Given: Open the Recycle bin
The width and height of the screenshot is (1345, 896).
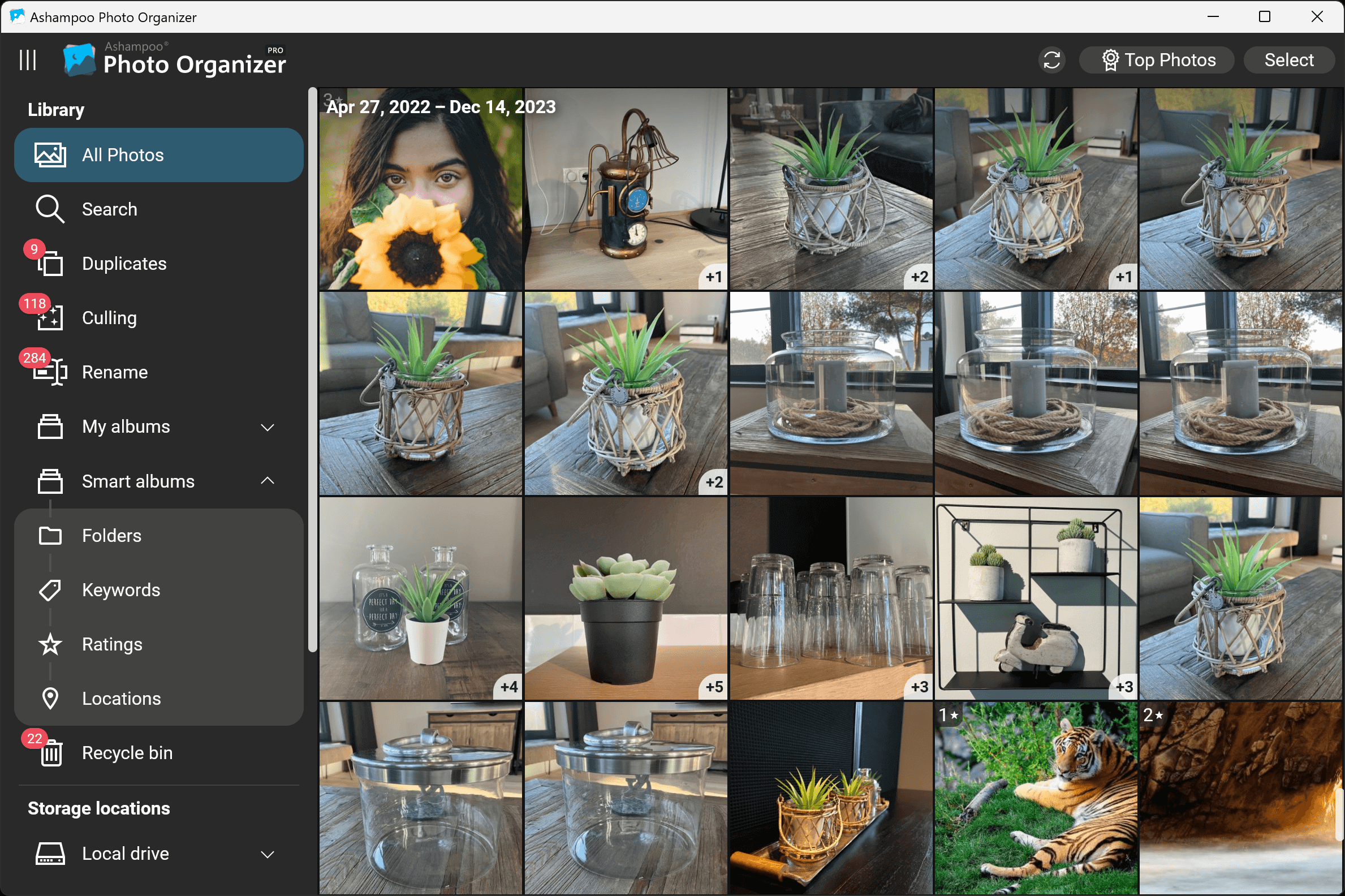Looking at the screenshot, I should click(127, 752).
